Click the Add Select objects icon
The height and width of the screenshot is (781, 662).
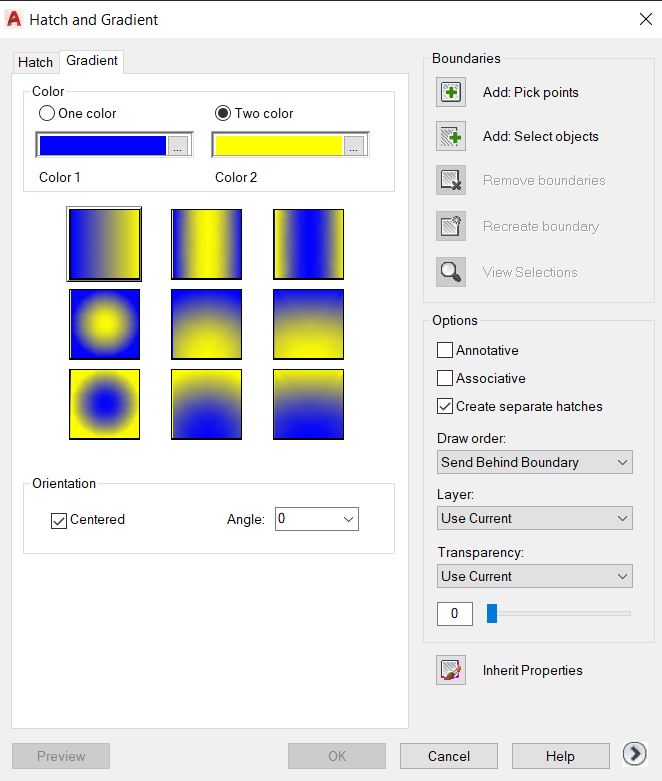click(451, 136)
